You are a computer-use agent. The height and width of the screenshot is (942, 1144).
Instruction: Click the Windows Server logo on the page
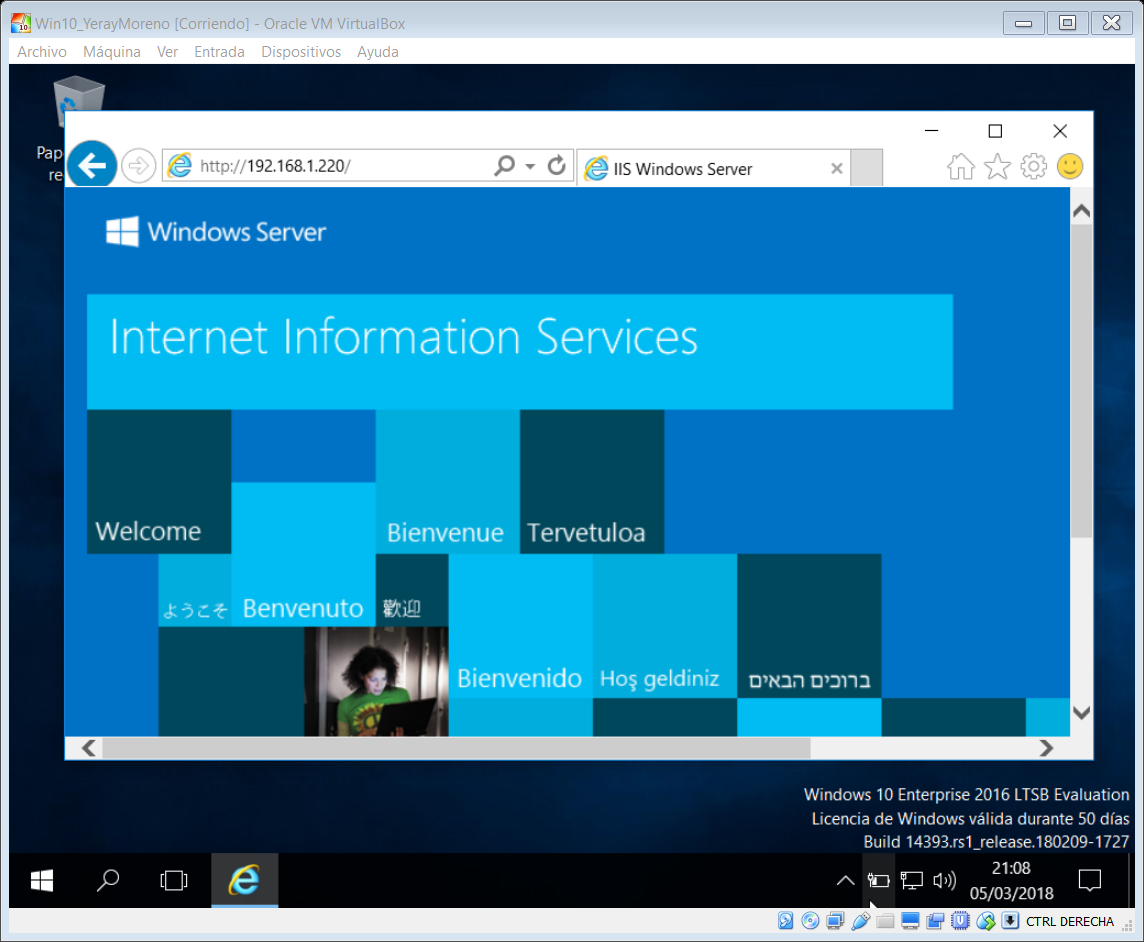(216, 232)
